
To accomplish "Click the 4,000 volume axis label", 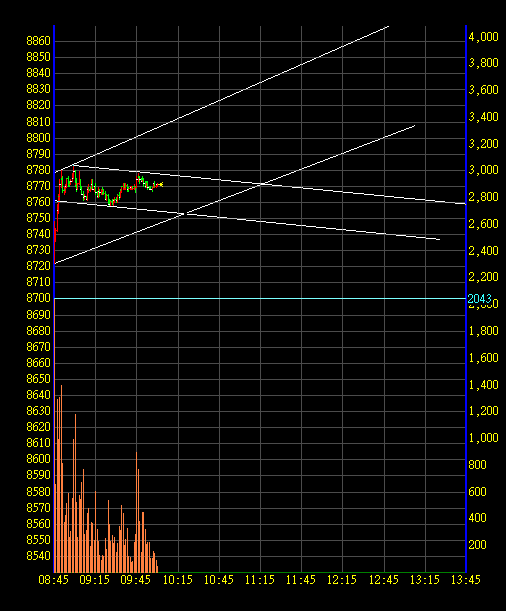I will tap(483, 37).
